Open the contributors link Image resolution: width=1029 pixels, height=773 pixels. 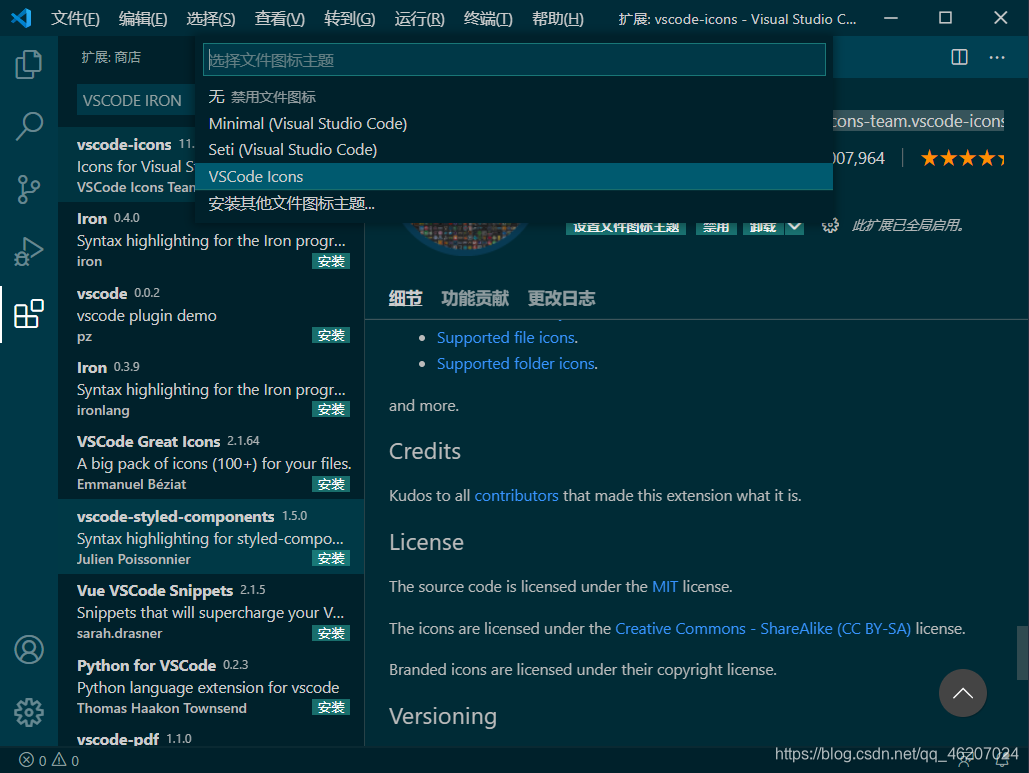pos(516,495)
